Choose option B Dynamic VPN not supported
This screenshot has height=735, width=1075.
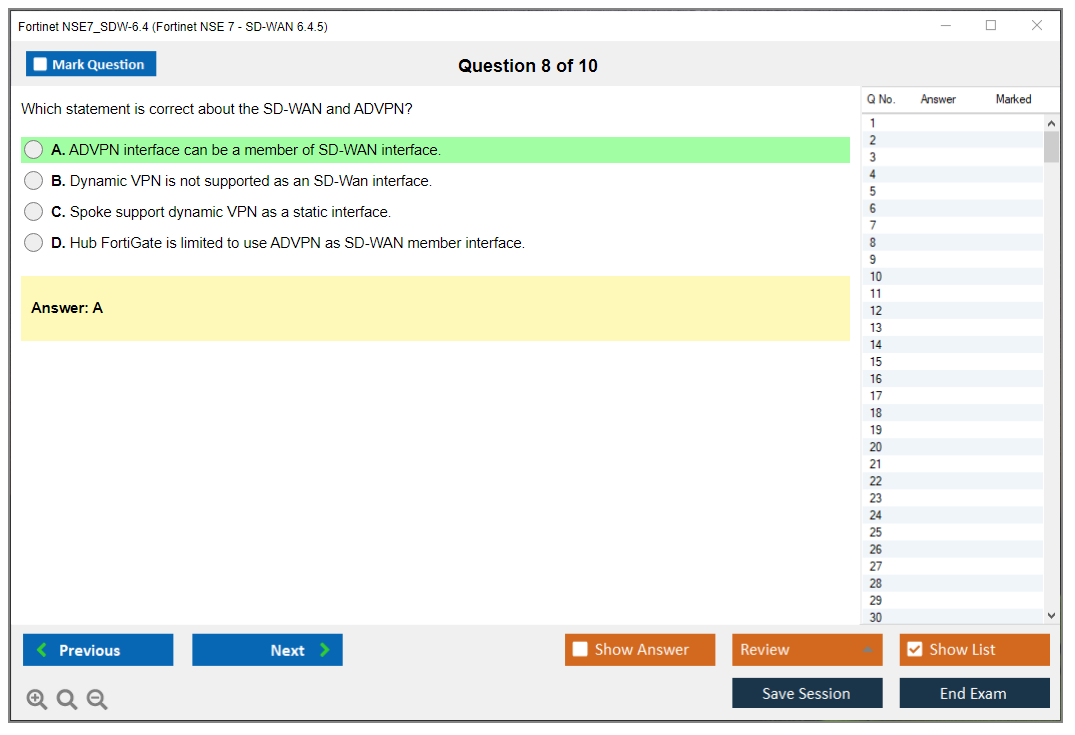[34, 181]
